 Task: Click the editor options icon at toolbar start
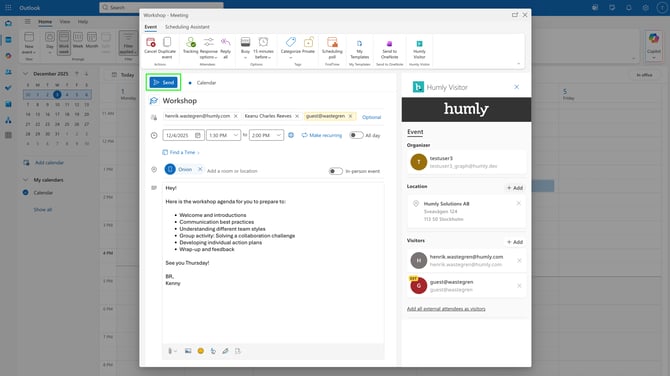tap(172, 351)
